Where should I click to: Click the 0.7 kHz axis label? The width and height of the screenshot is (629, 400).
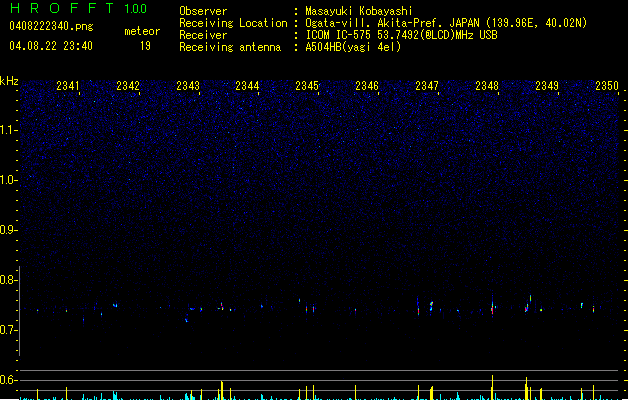(8, 330)
